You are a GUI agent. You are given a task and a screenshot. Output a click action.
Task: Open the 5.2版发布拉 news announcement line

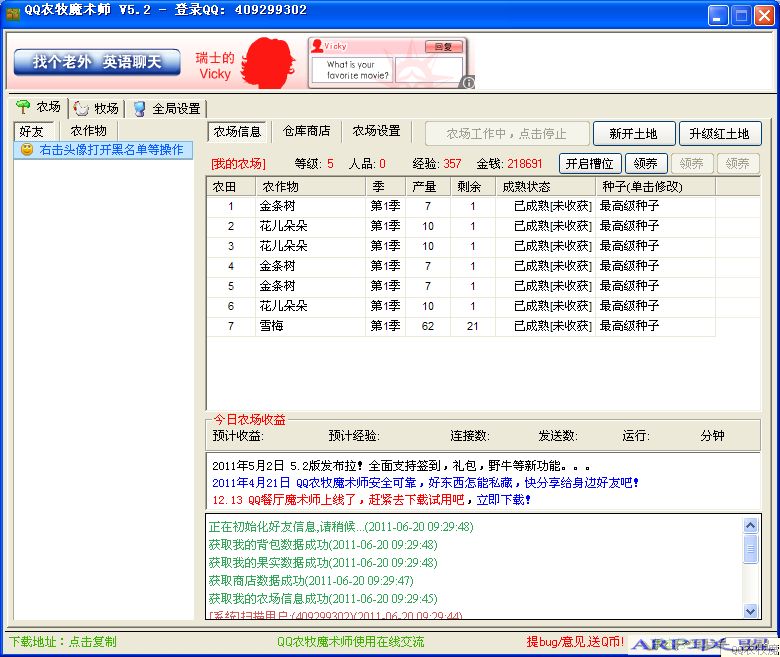(401, 466)
